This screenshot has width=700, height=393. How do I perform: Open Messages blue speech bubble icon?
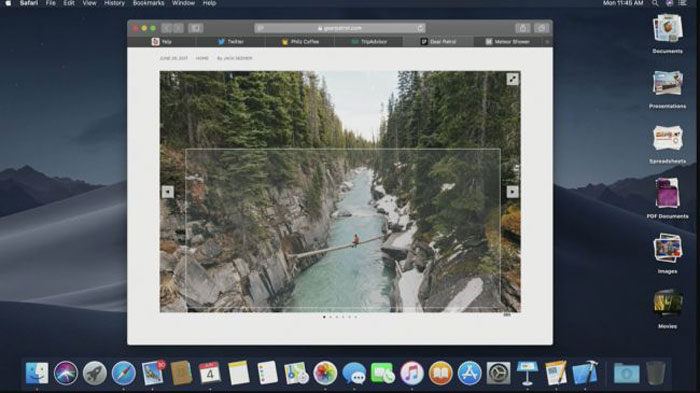(x=354, y=373)
